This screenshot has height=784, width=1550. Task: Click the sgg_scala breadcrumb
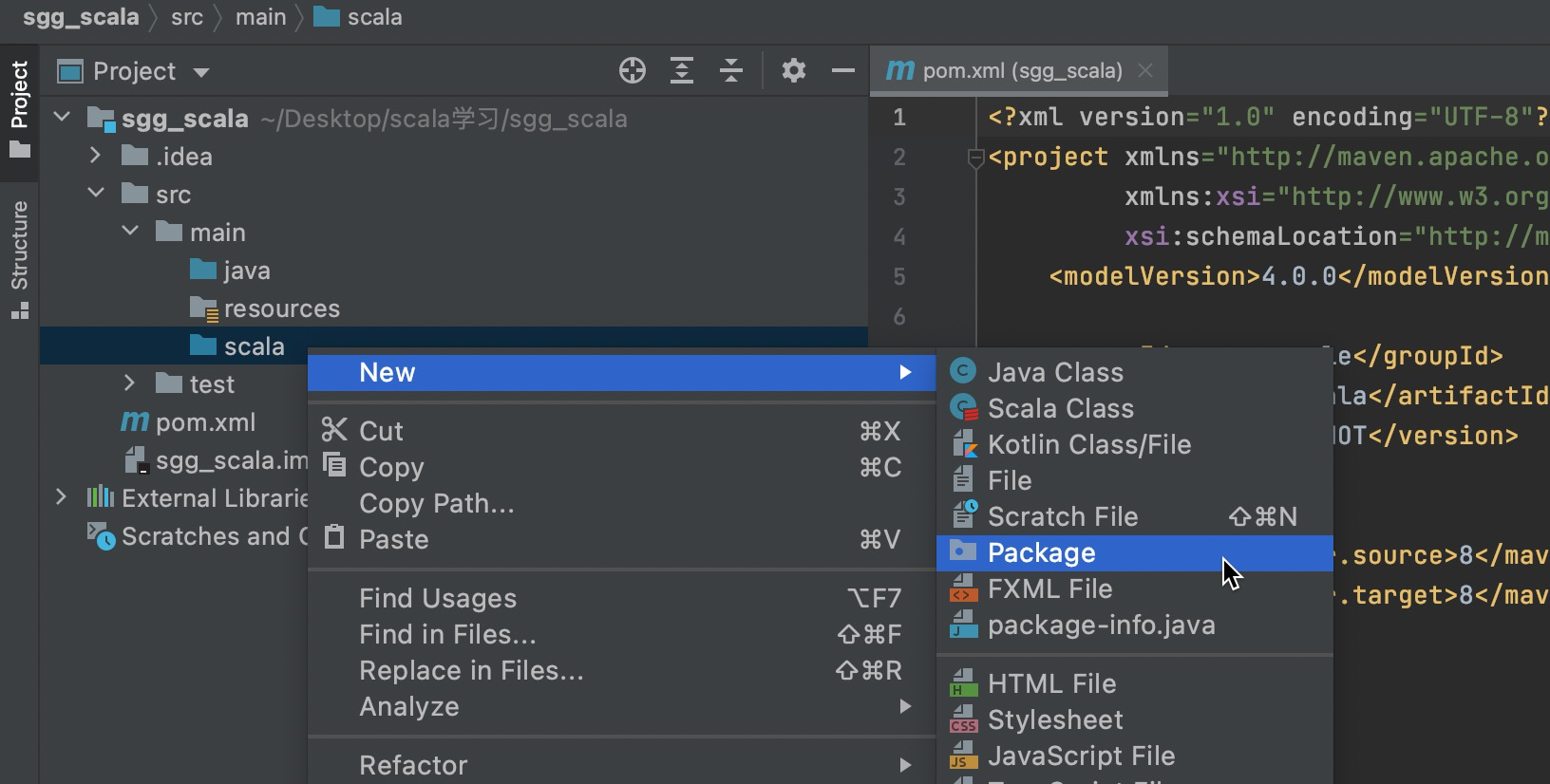pyautogui.click(x=81, y=17)
